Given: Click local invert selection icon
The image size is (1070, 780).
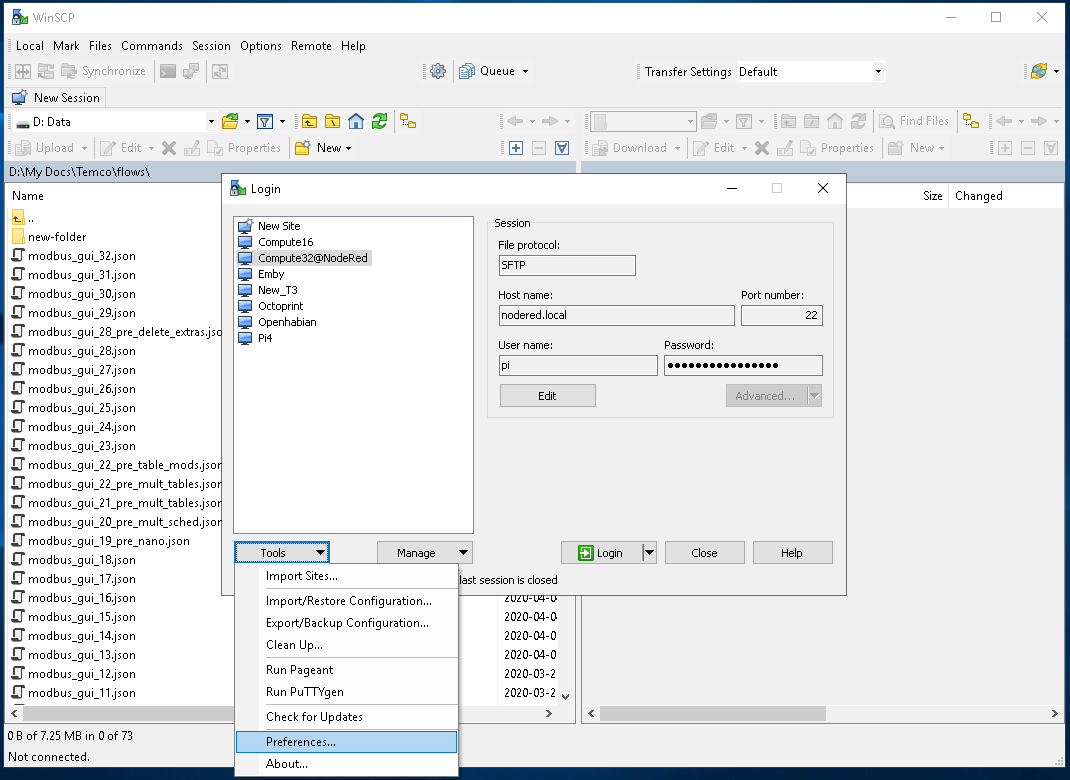Looking at the screenshot, I should (x=562, y=148).
